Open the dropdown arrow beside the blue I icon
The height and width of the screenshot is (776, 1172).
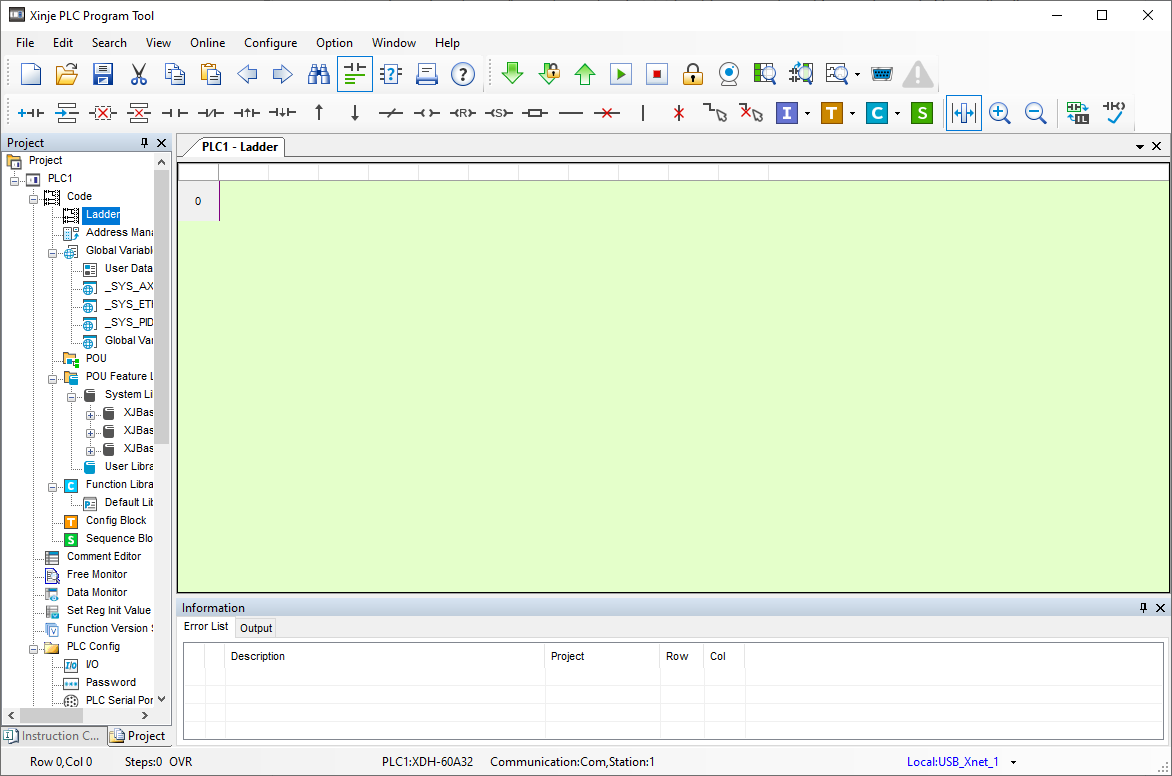point(807,114)
